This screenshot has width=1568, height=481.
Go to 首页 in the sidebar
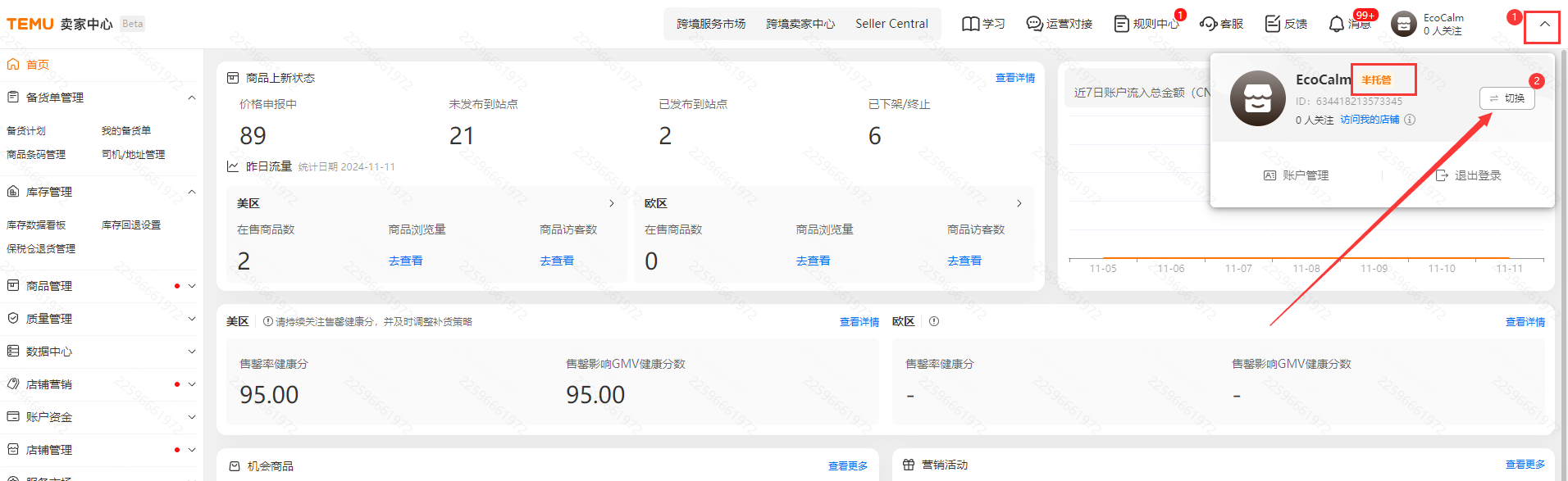coord(37,65)
